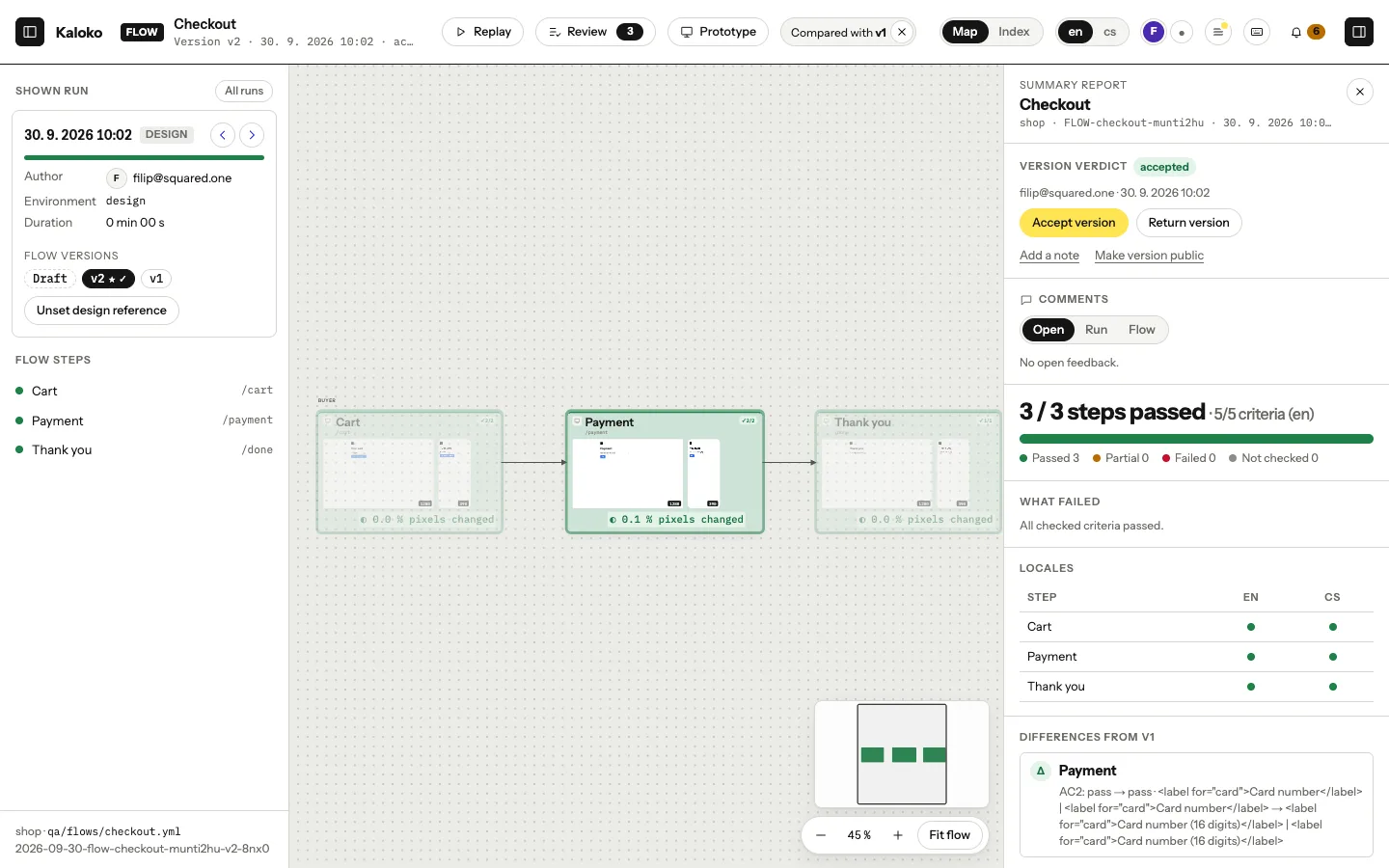
Task: Select the Thank you flow step in list
Action: coord(144,449)
